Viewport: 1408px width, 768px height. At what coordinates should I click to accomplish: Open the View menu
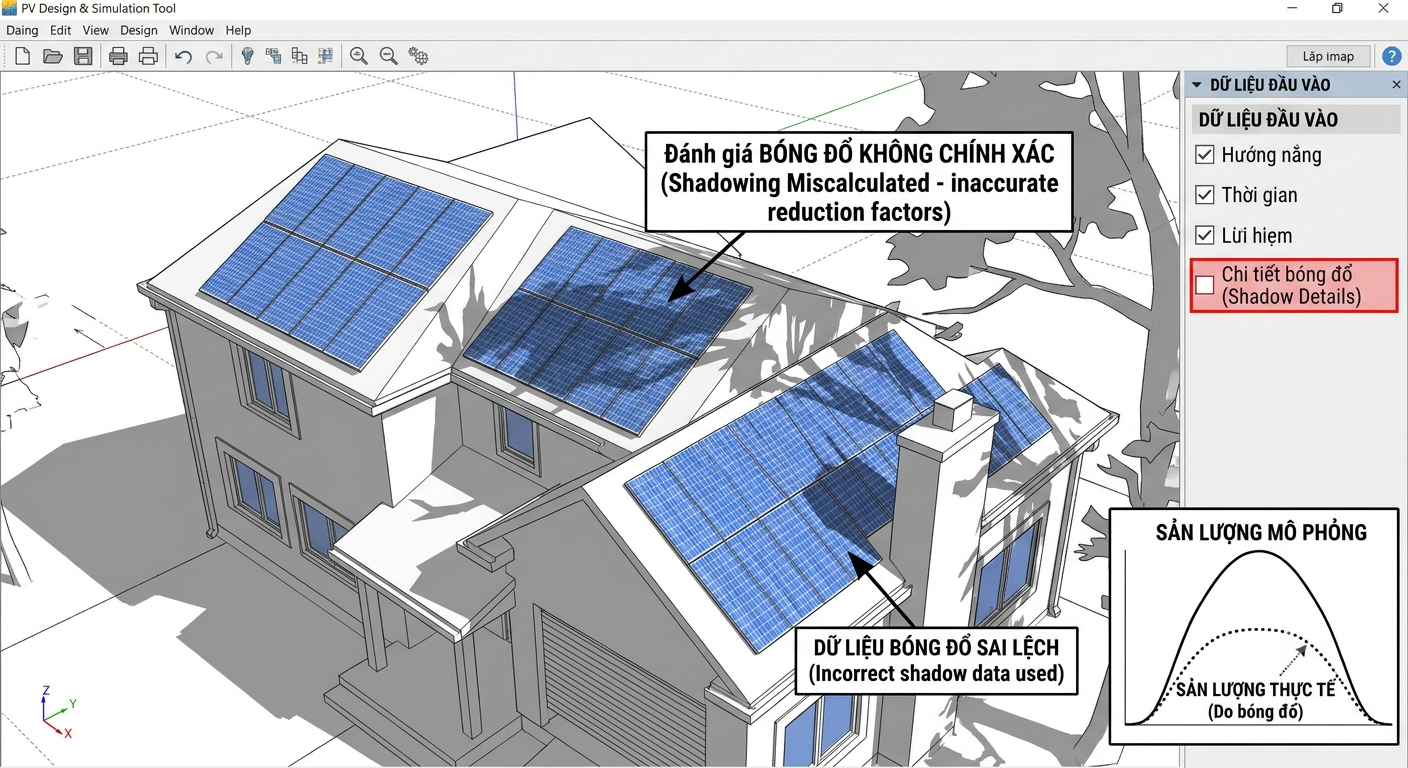(x=96, y=30)
